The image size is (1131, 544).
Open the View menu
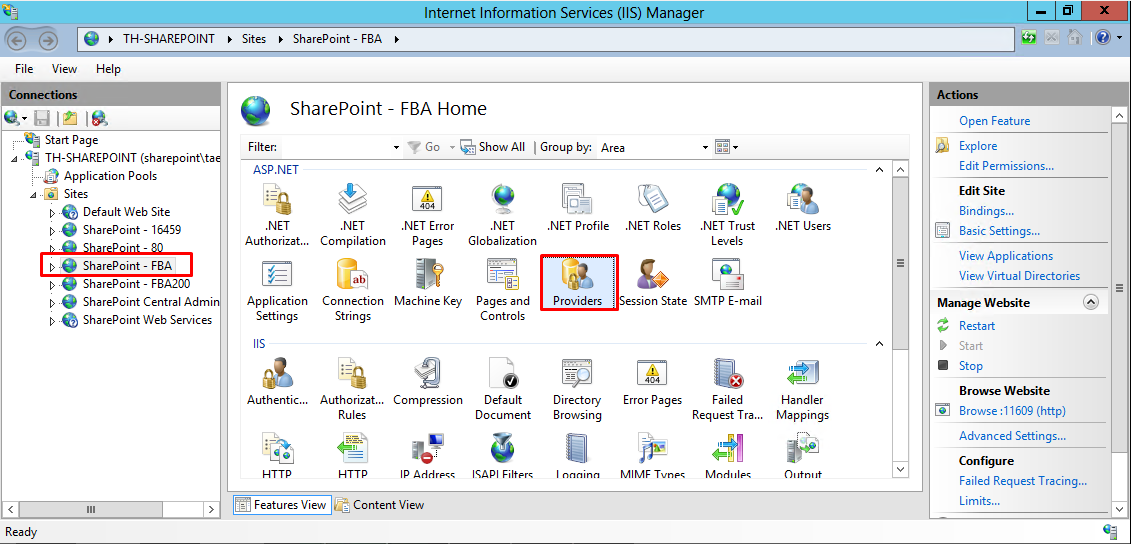point(64,69)
